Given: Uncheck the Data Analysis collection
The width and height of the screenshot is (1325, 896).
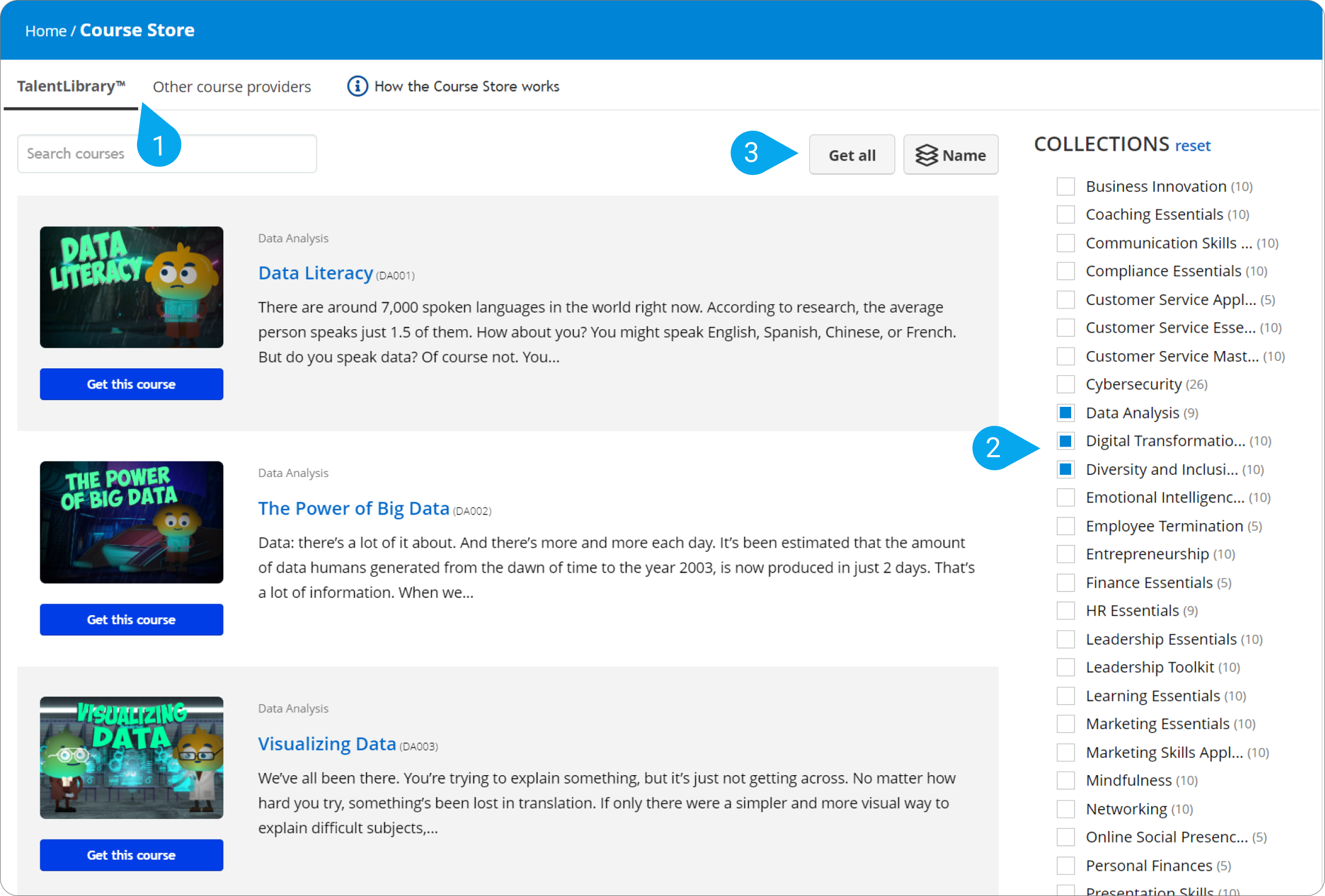Looking at the screenshot, I should (x=1065, y=413).
